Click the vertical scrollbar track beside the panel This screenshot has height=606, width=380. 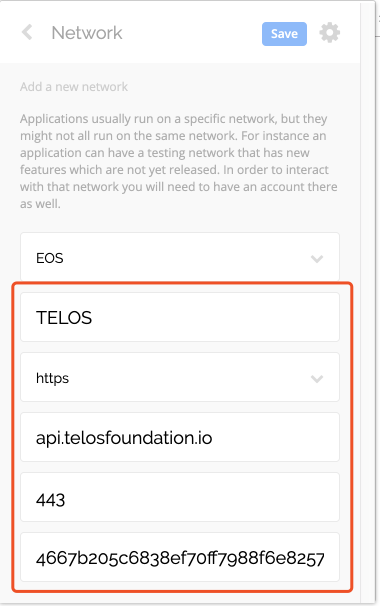368,301
